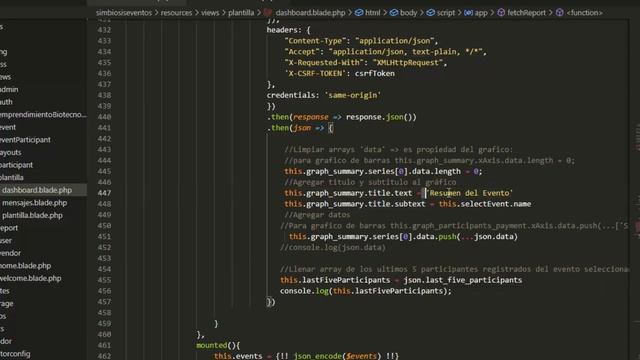The height and width of the screenshot is (360, 640).
Task: Click 'mounted(){' on line 461
Action: click(x=218, y=345)
